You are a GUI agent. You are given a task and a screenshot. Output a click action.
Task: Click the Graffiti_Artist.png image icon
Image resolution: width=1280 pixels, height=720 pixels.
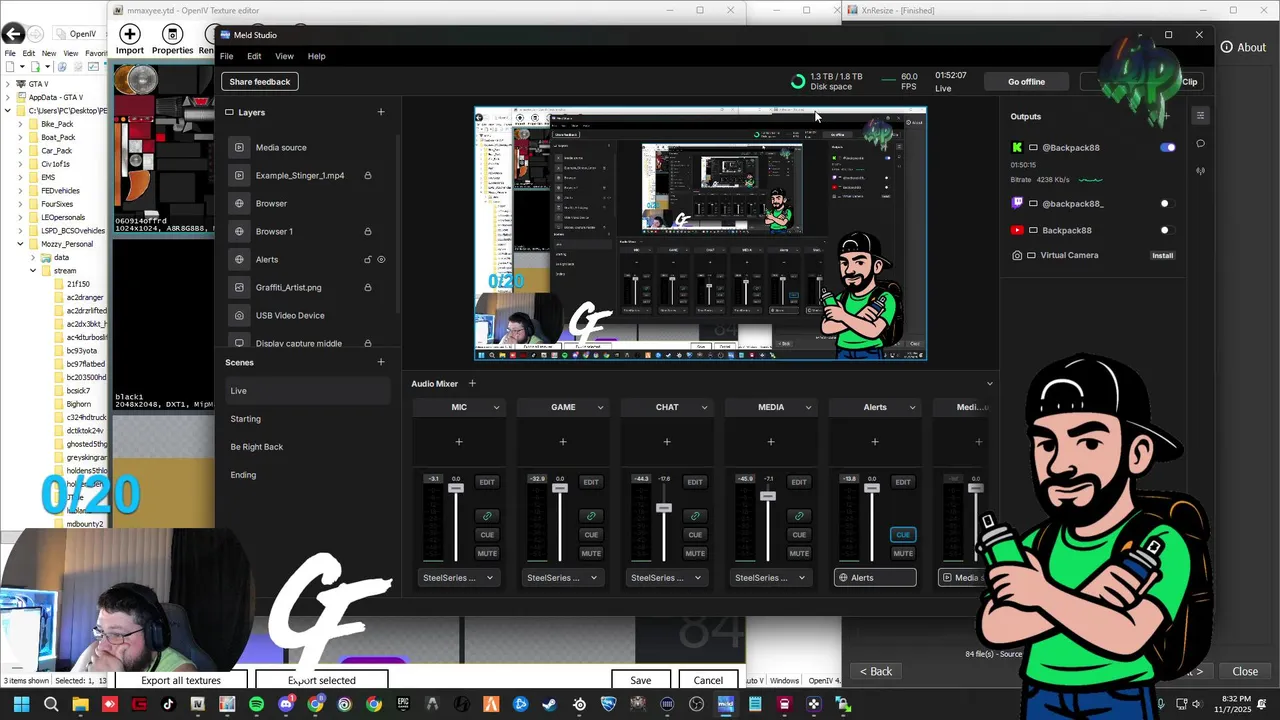click(x=239, y=287)
